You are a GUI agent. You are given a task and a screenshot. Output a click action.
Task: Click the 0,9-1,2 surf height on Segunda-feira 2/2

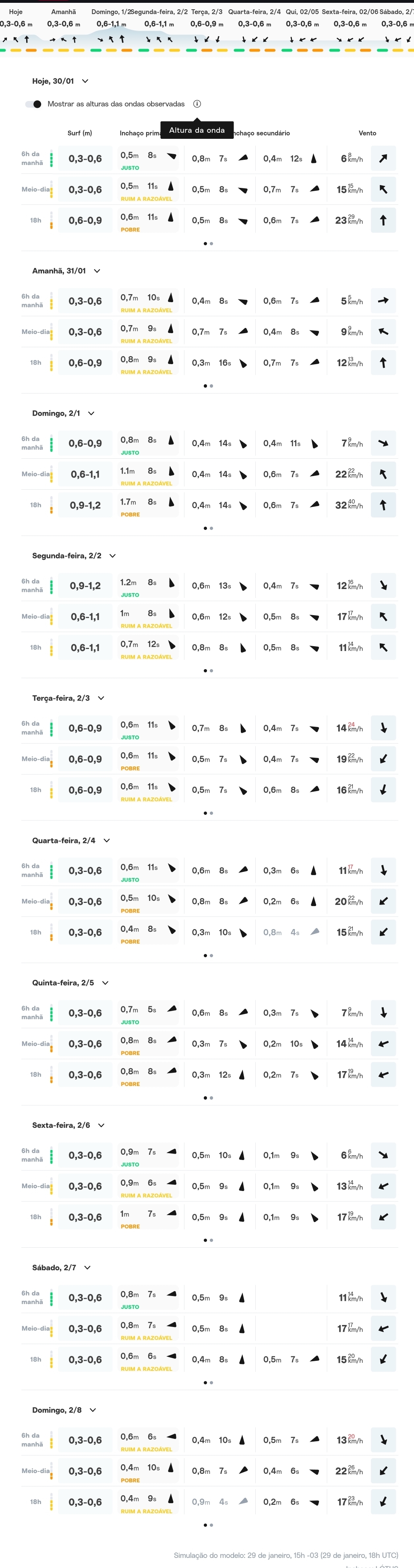coord(85,585)
